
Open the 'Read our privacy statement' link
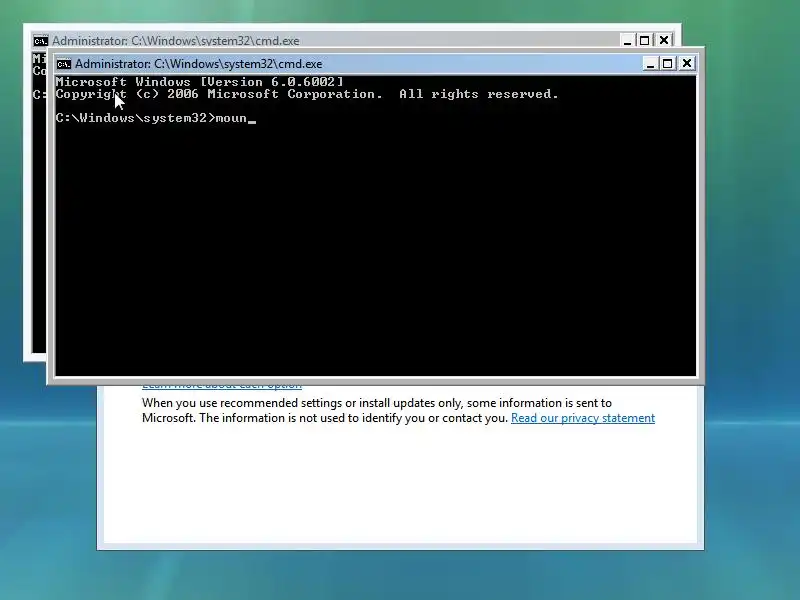(583, 418)
